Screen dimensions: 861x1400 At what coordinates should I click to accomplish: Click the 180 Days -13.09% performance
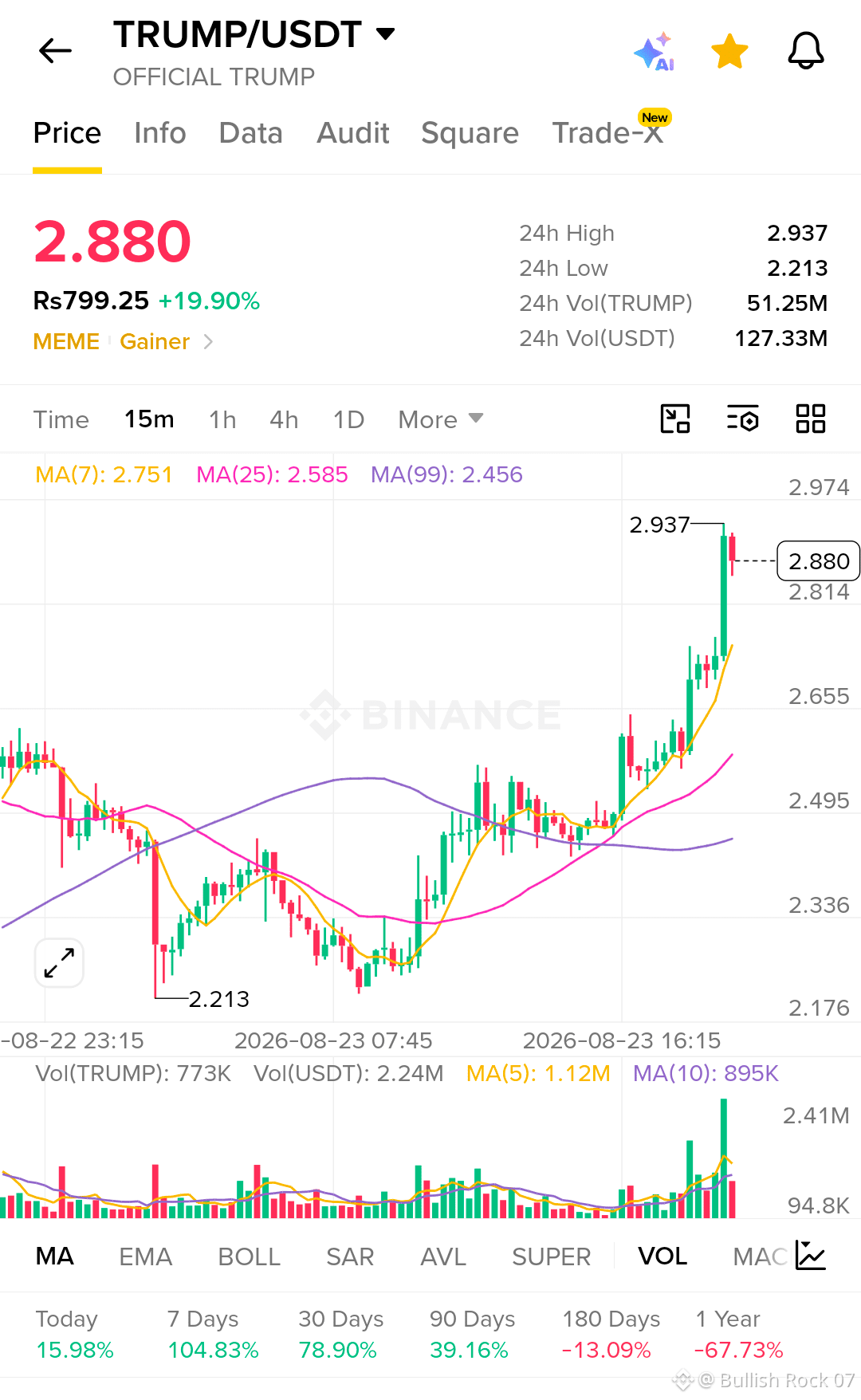coord(611,1334)
